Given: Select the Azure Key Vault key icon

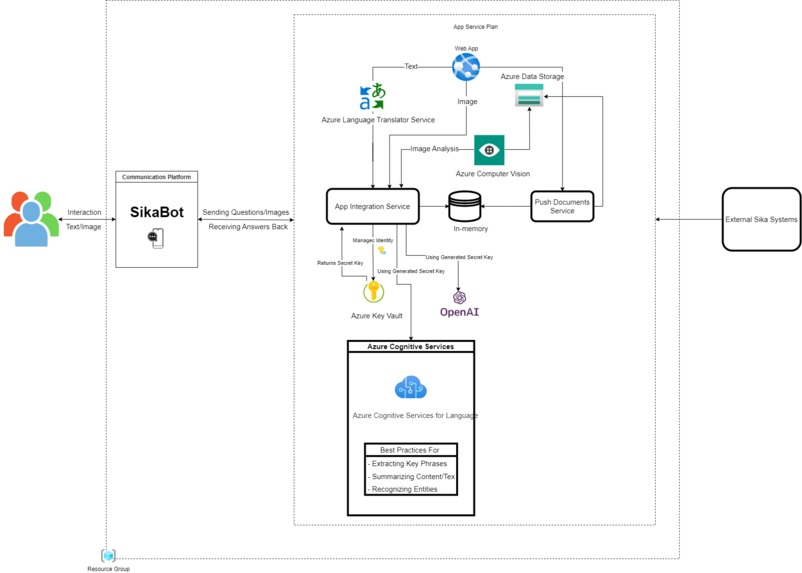Looking at the screenshot, I should coord(374,292).
